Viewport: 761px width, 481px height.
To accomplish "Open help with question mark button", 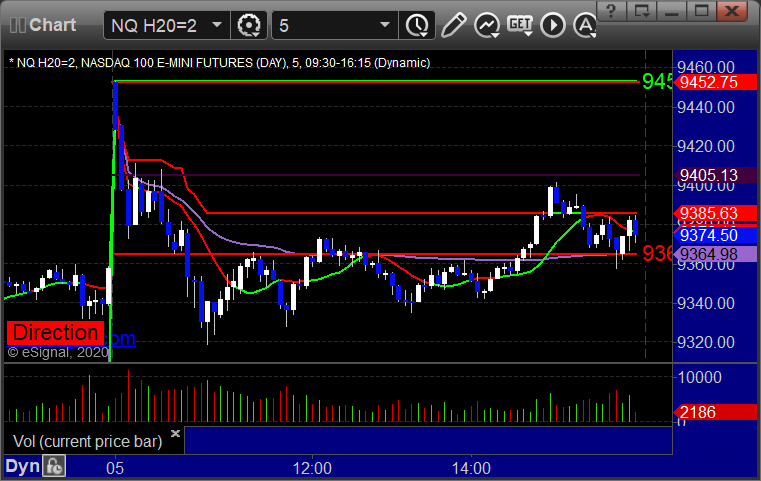I will pyautogui.click(x=611, y=11).
